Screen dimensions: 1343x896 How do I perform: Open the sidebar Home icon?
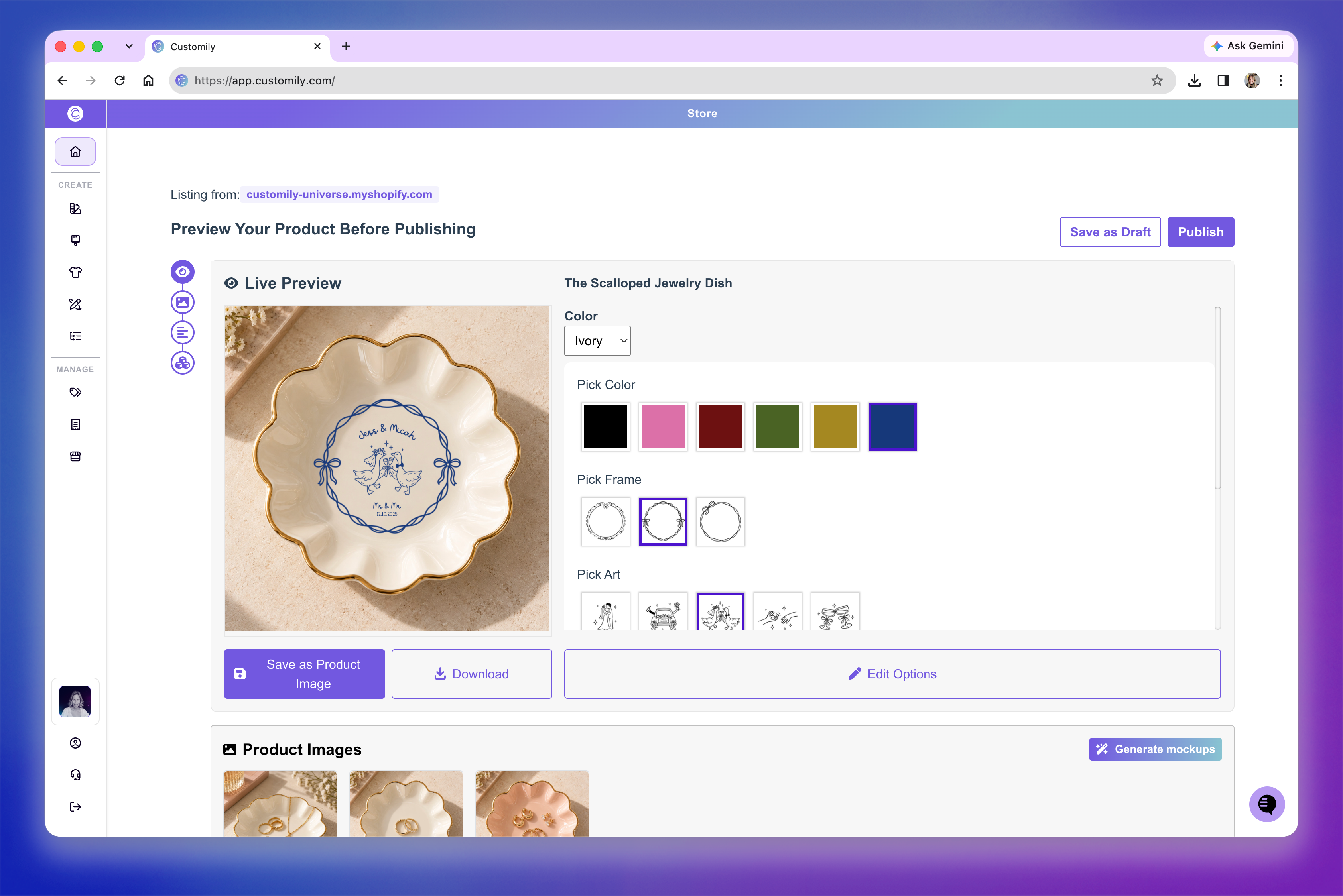[75, 151]
